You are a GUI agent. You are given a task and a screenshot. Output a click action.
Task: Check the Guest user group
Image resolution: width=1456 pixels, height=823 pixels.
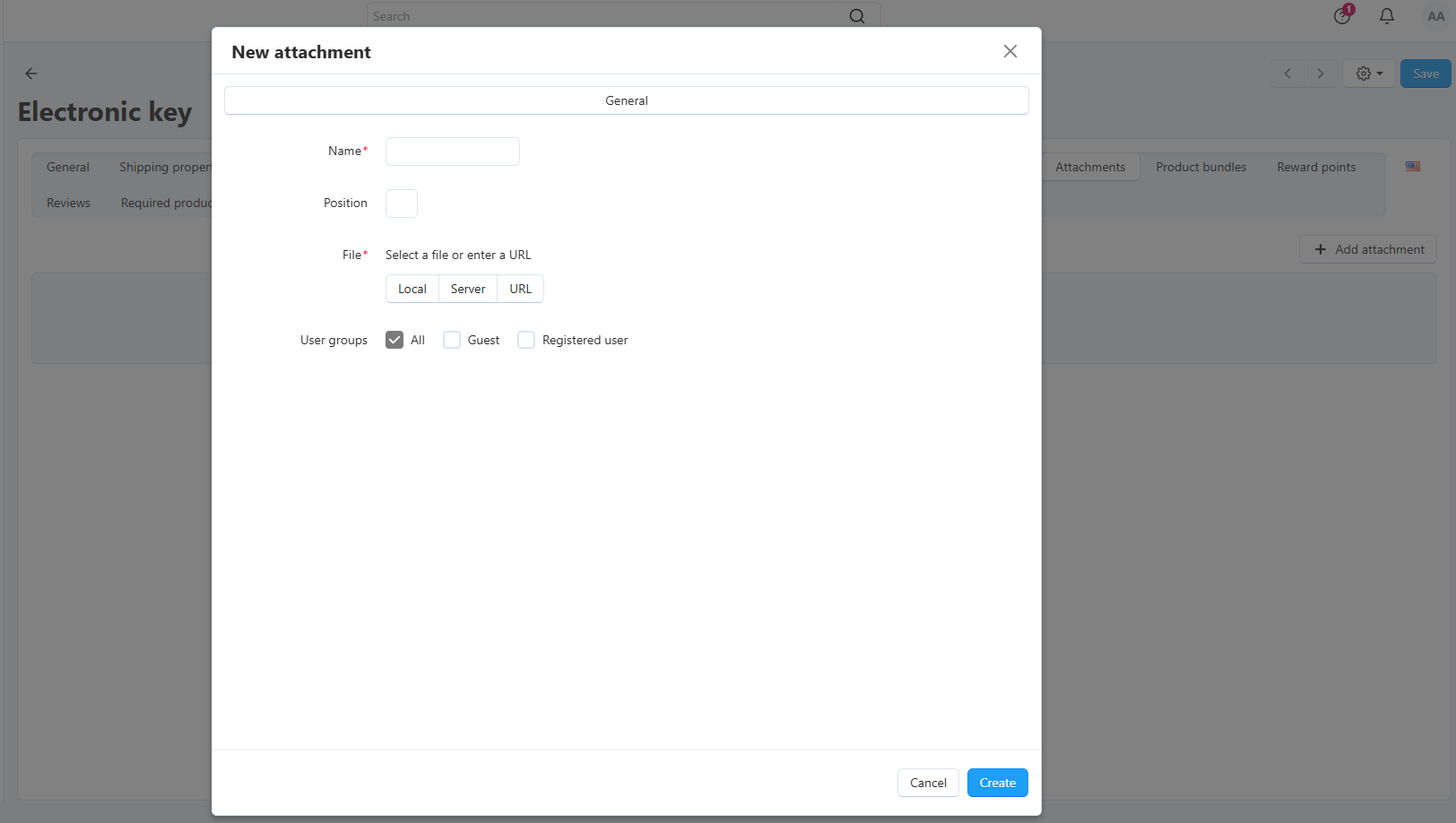click(x=452, y=340)
